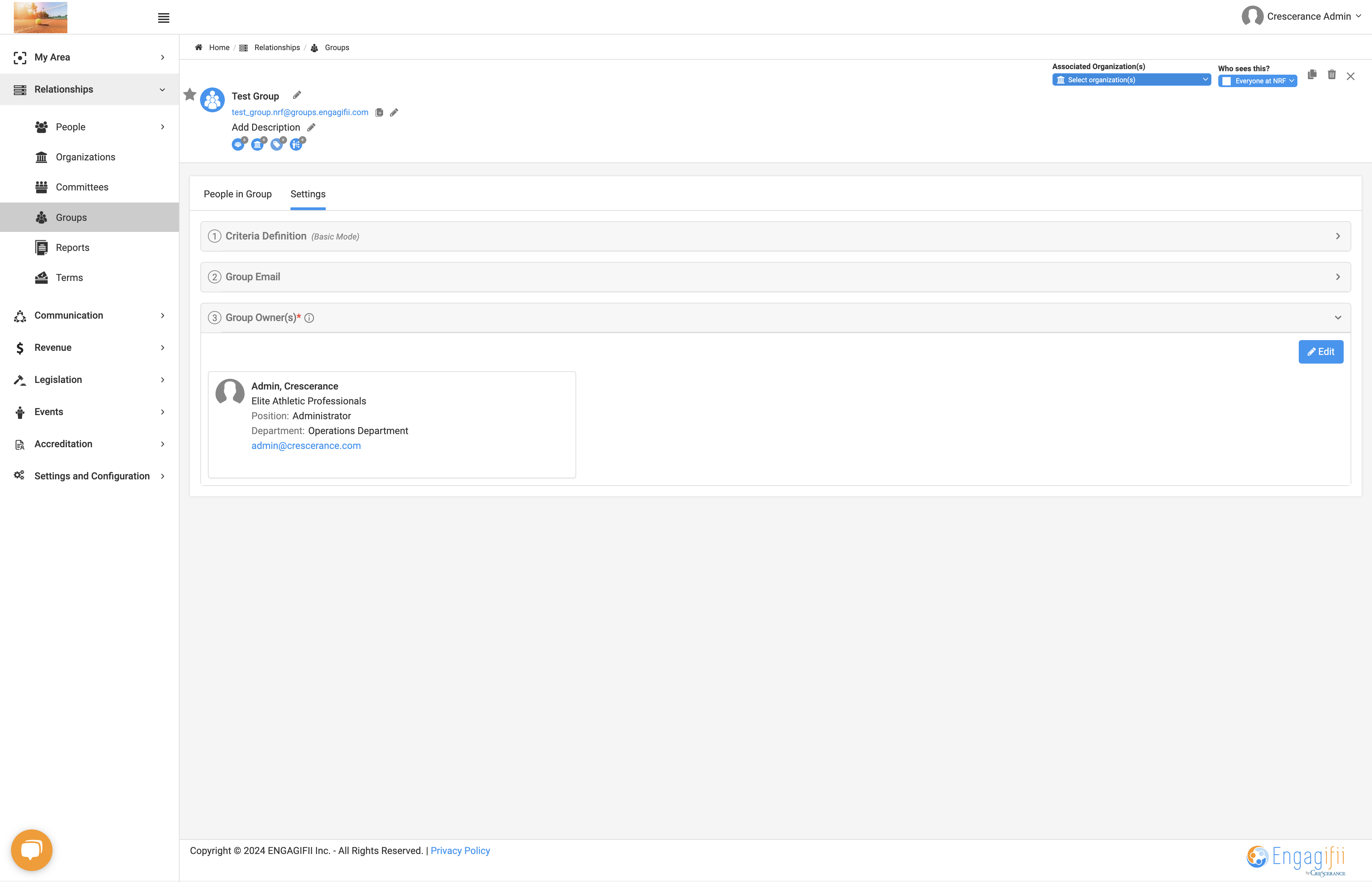Viewport: 1372px width, 882px height.
Task: Close the group detail panel
Action: 1350,76
